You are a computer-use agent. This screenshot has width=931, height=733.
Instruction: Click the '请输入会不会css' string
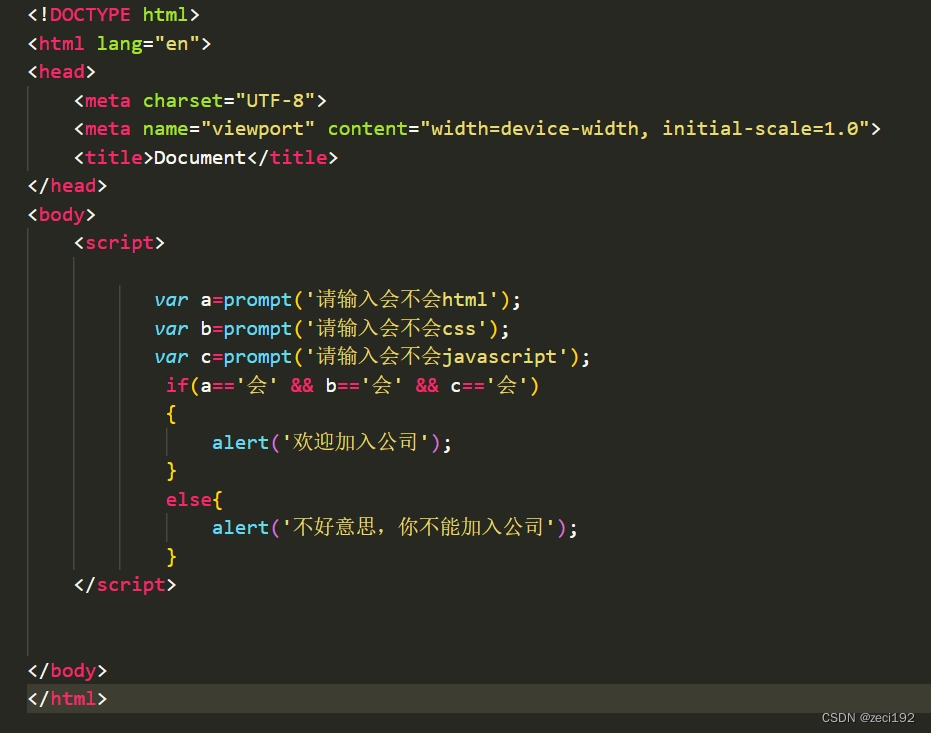click(395, 328)
